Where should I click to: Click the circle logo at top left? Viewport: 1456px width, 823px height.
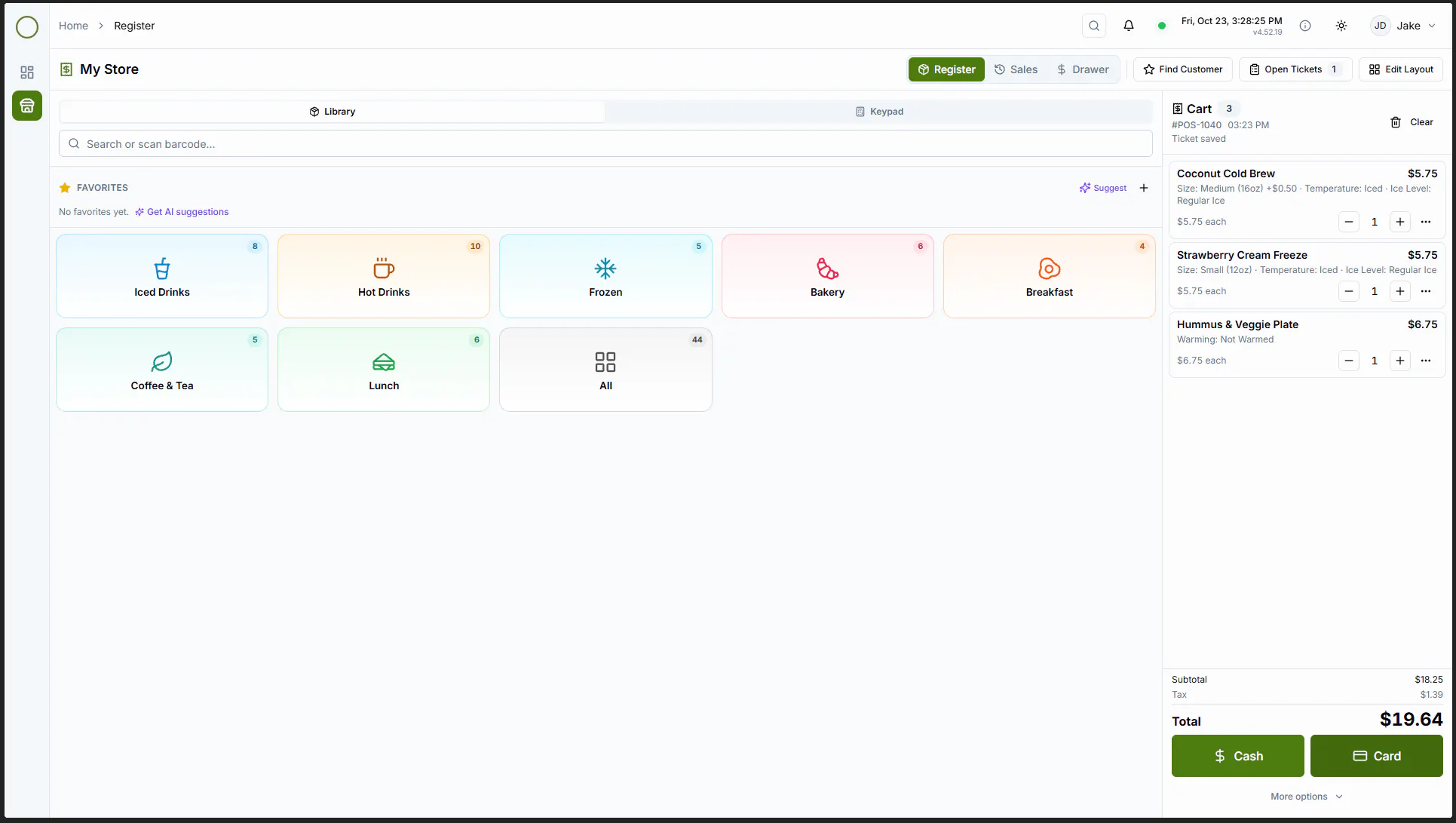(x=27, y=27)
